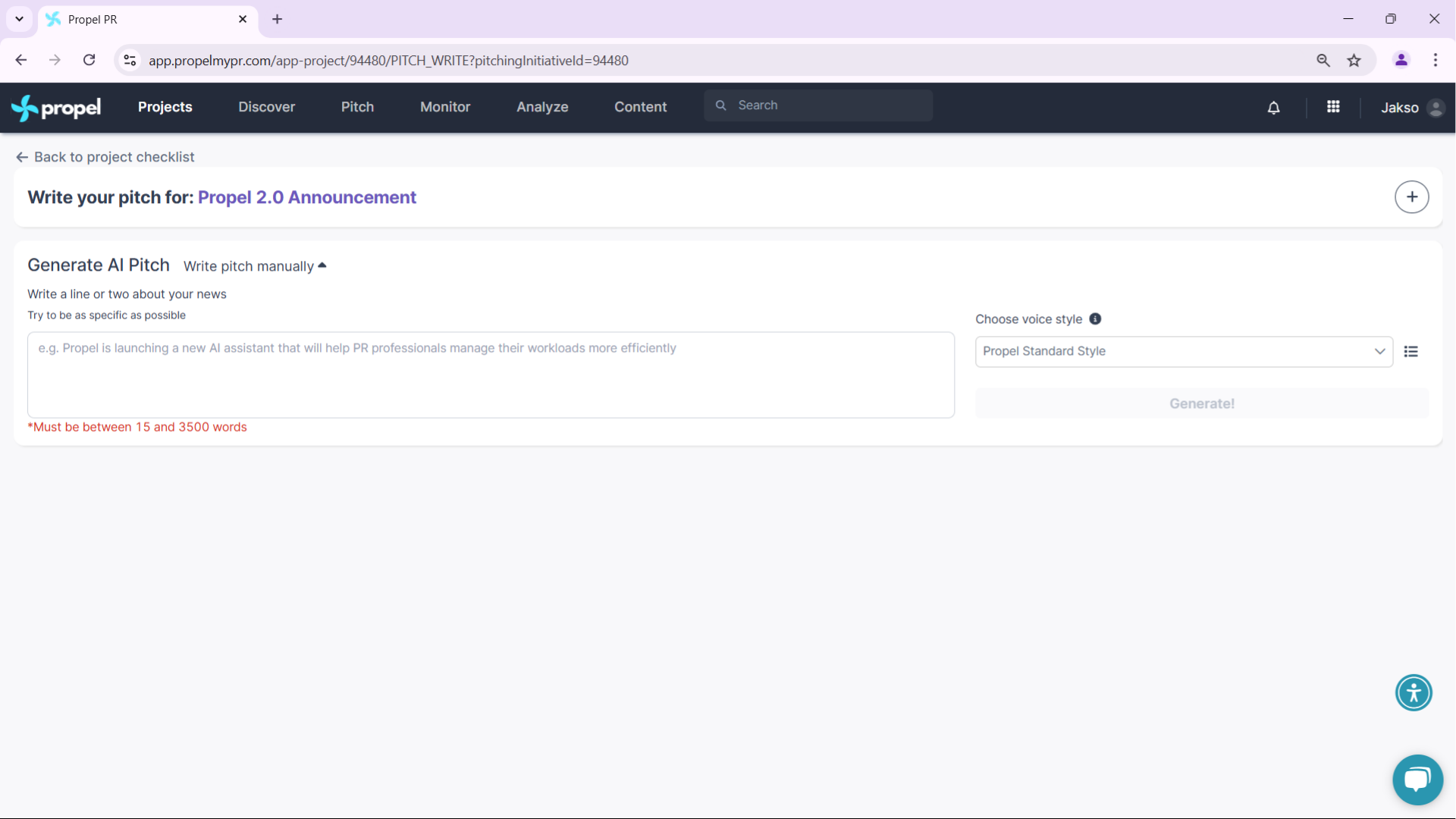Open the Chrome profile icon

(1401, 60)
